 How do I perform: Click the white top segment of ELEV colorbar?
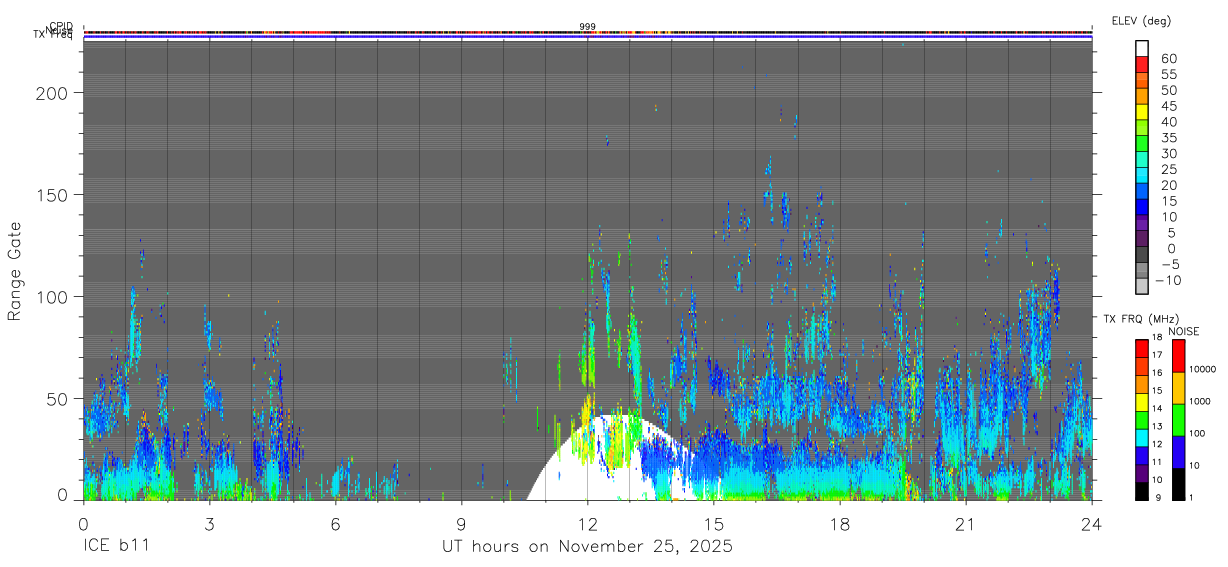click(x=1142, y=49)
